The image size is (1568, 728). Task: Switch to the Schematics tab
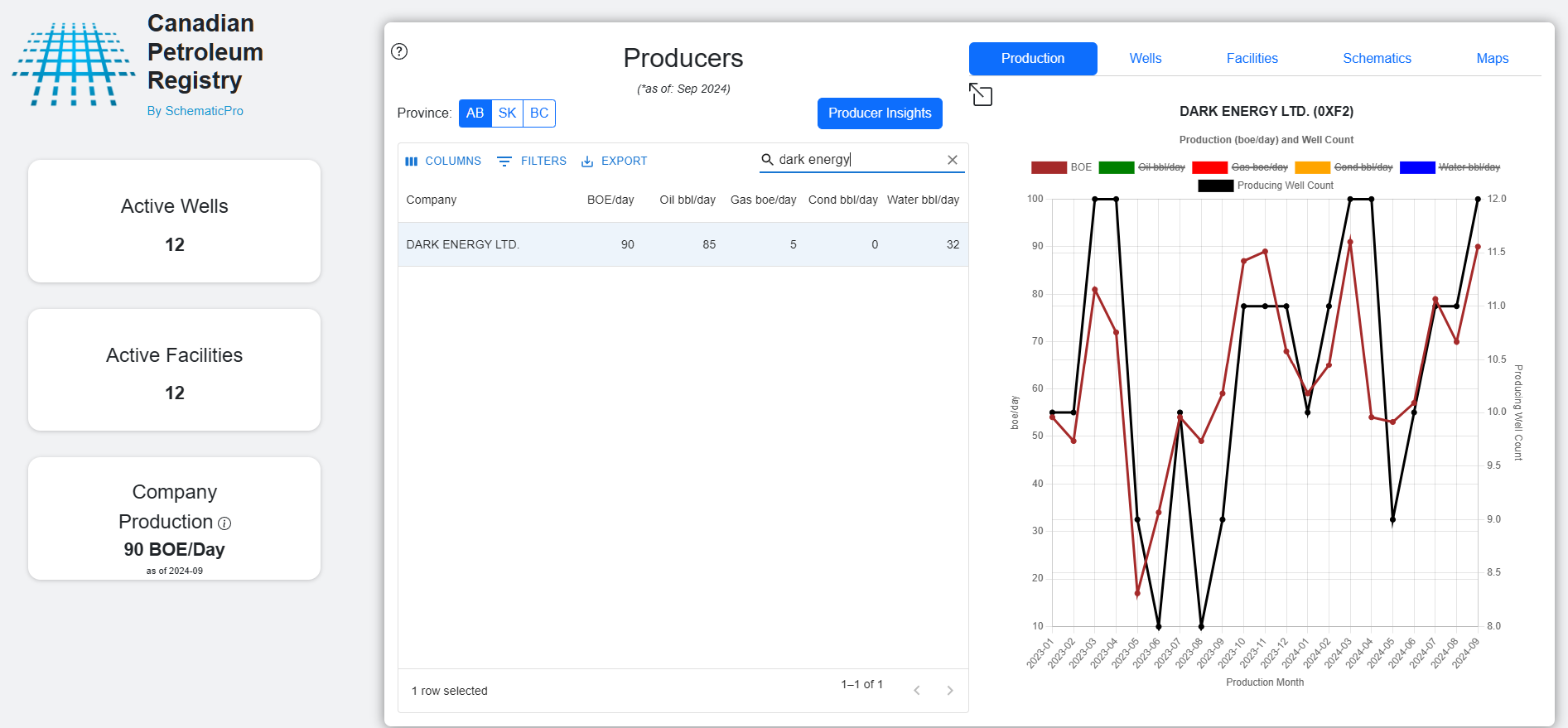[1377, 59]
